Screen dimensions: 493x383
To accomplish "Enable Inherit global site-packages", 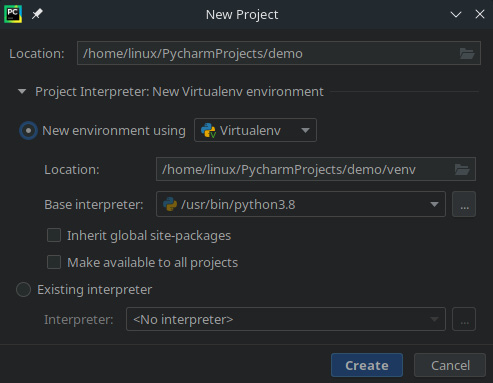I will pos(54,235).
